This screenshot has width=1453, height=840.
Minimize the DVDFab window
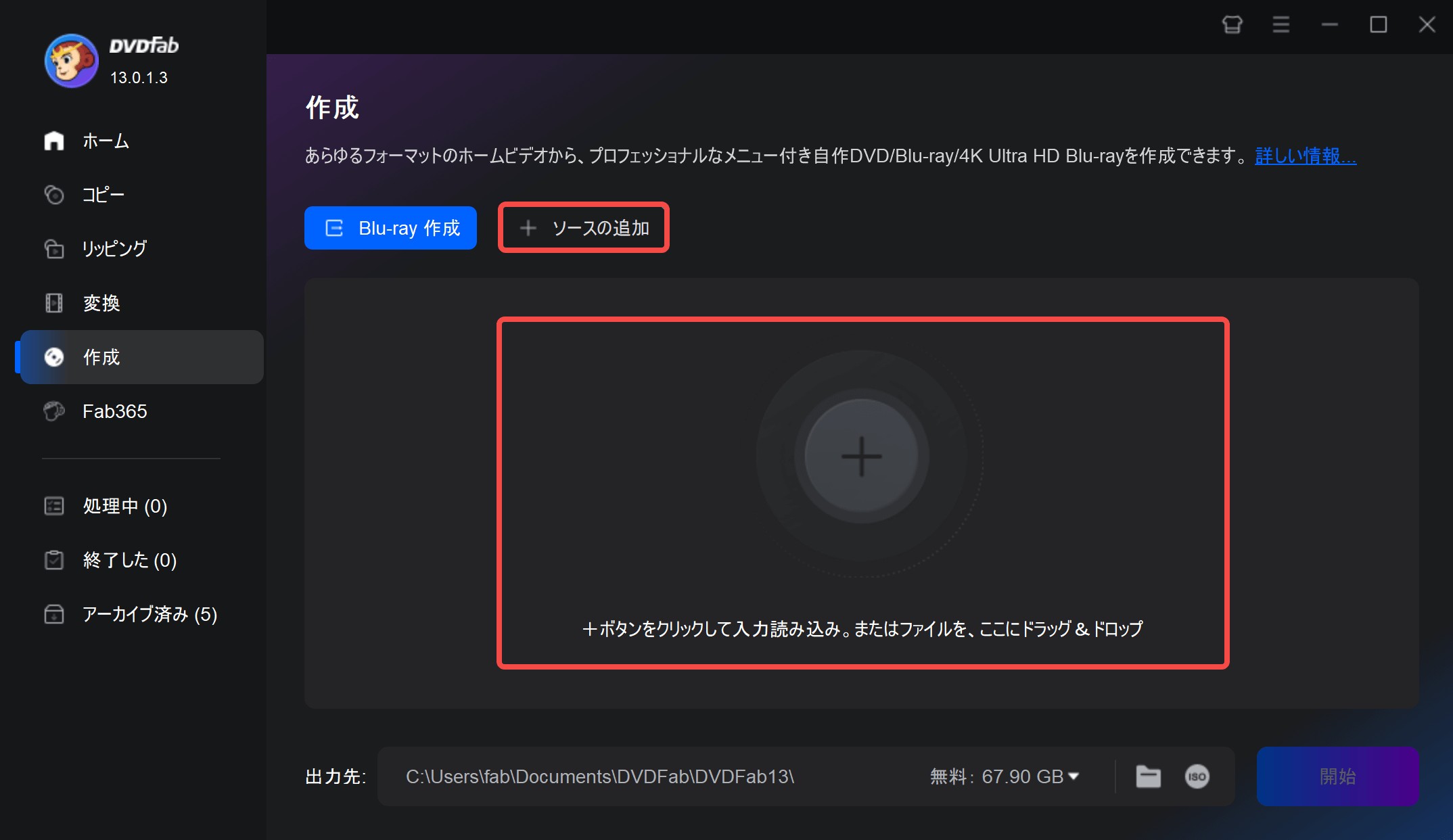1330,25
